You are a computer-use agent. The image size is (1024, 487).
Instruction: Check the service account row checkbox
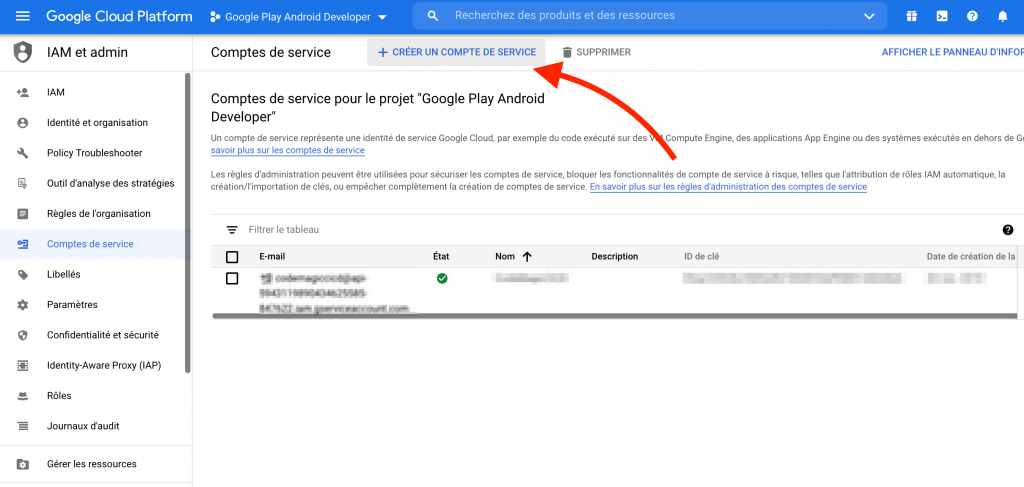pos(232,279)
